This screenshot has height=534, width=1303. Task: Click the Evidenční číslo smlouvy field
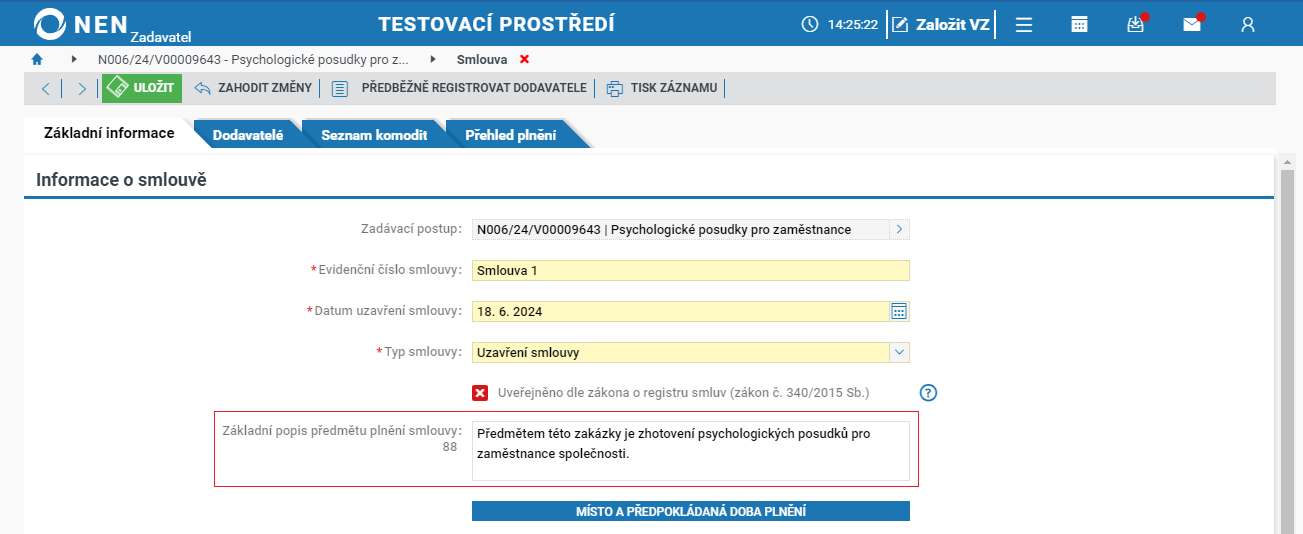690,270
